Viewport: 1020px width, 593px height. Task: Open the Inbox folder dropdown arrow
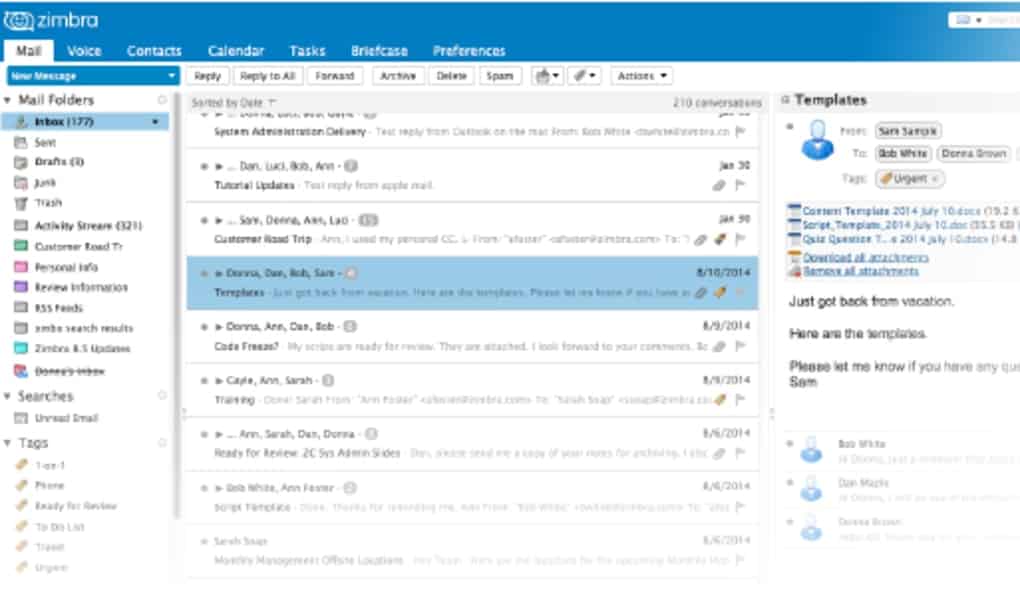pos(155,122)
